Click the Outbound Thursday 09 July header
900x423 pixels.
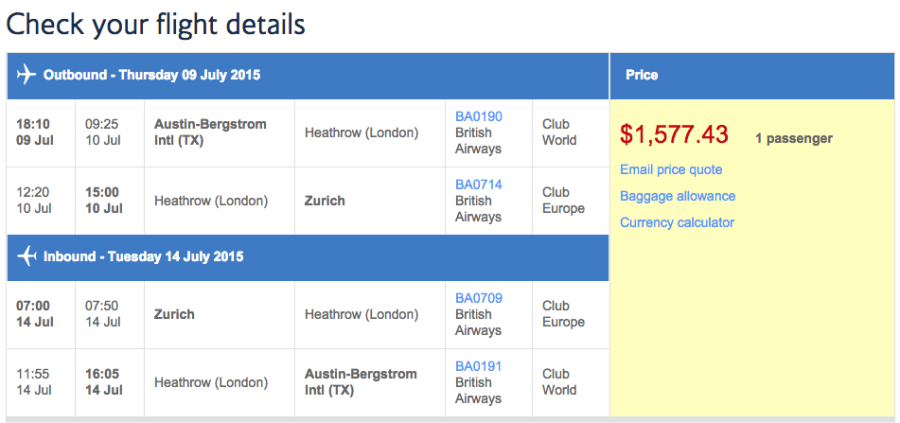152,75
